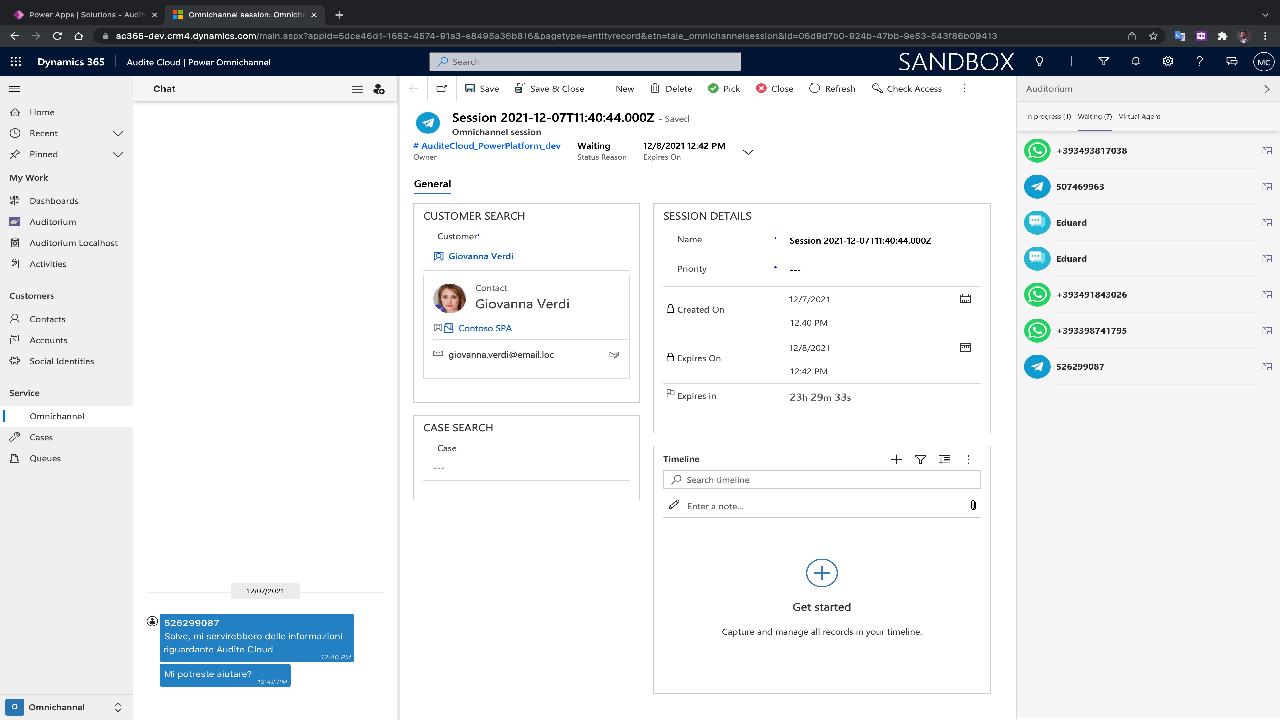Screen dimensions: 1280x720
Task: Collapse the Auditorium side panel arrow
Action: coord(1267,89)
